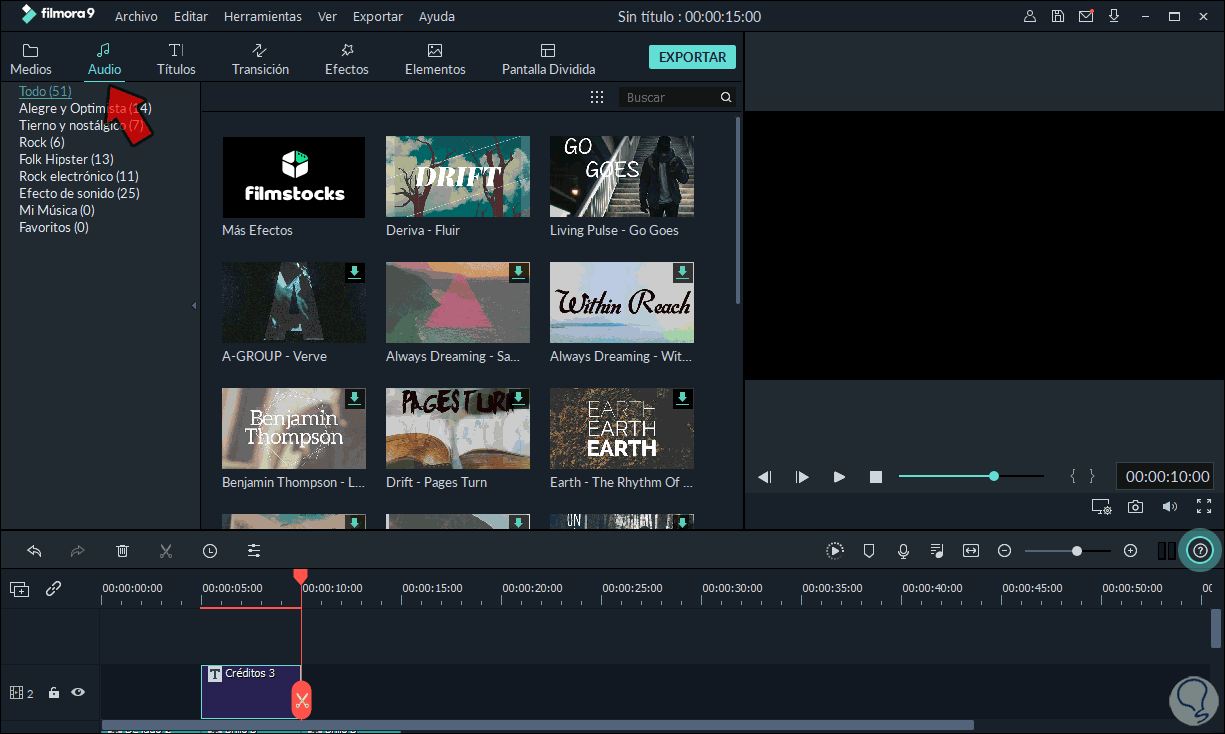Click the Undo arrow icon
Screen dimensions: 1225x734
[x=34, y=550]
